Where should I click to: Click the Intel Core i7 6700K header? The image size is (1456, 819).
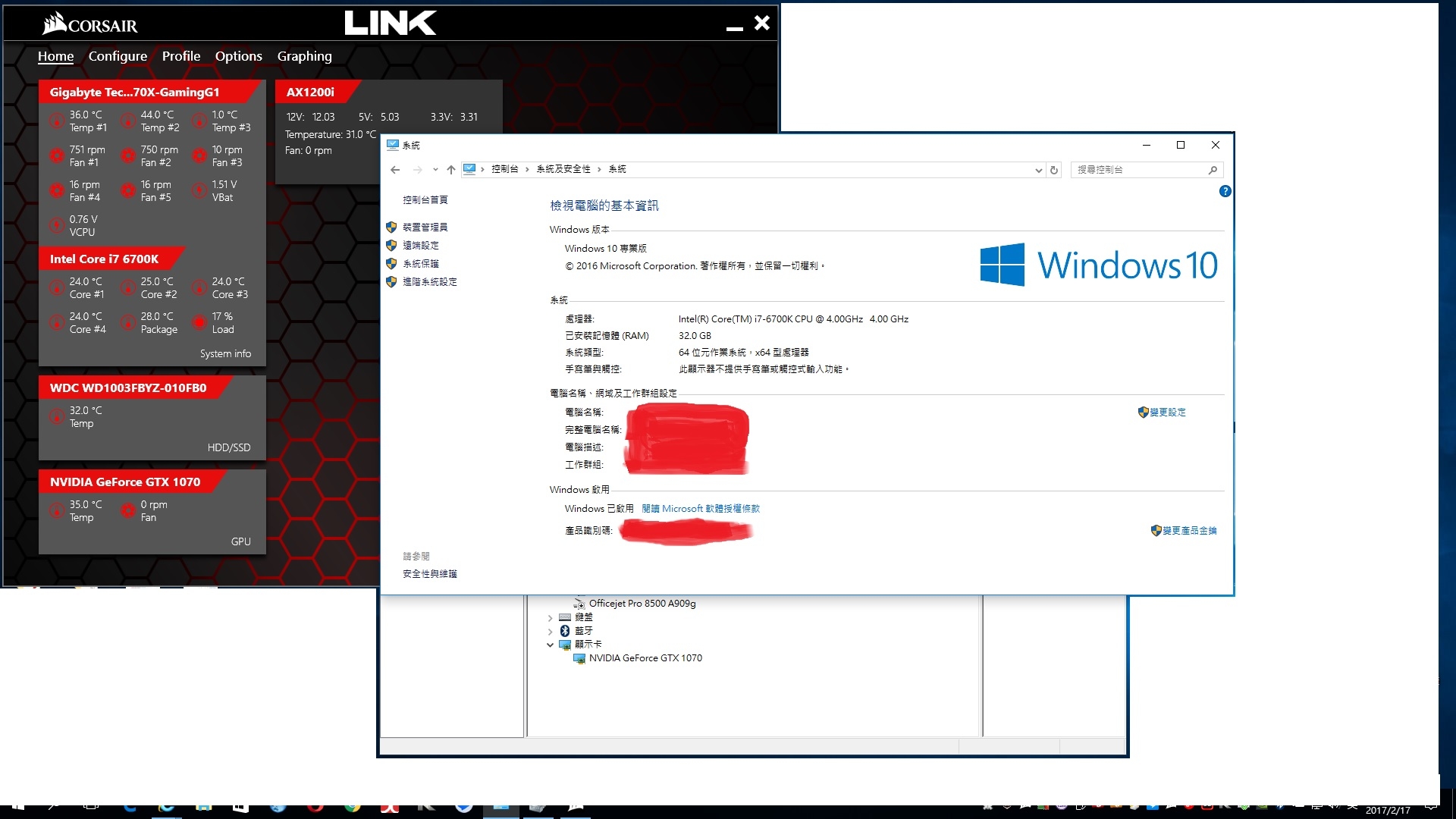pos(112,259)
